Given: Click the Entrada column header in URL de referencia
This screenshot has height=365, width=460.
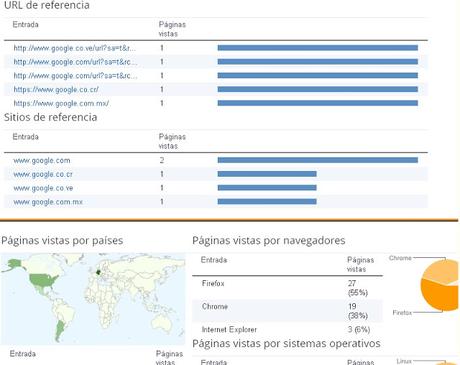Looking at the screenshot, I should pos(25,24).
